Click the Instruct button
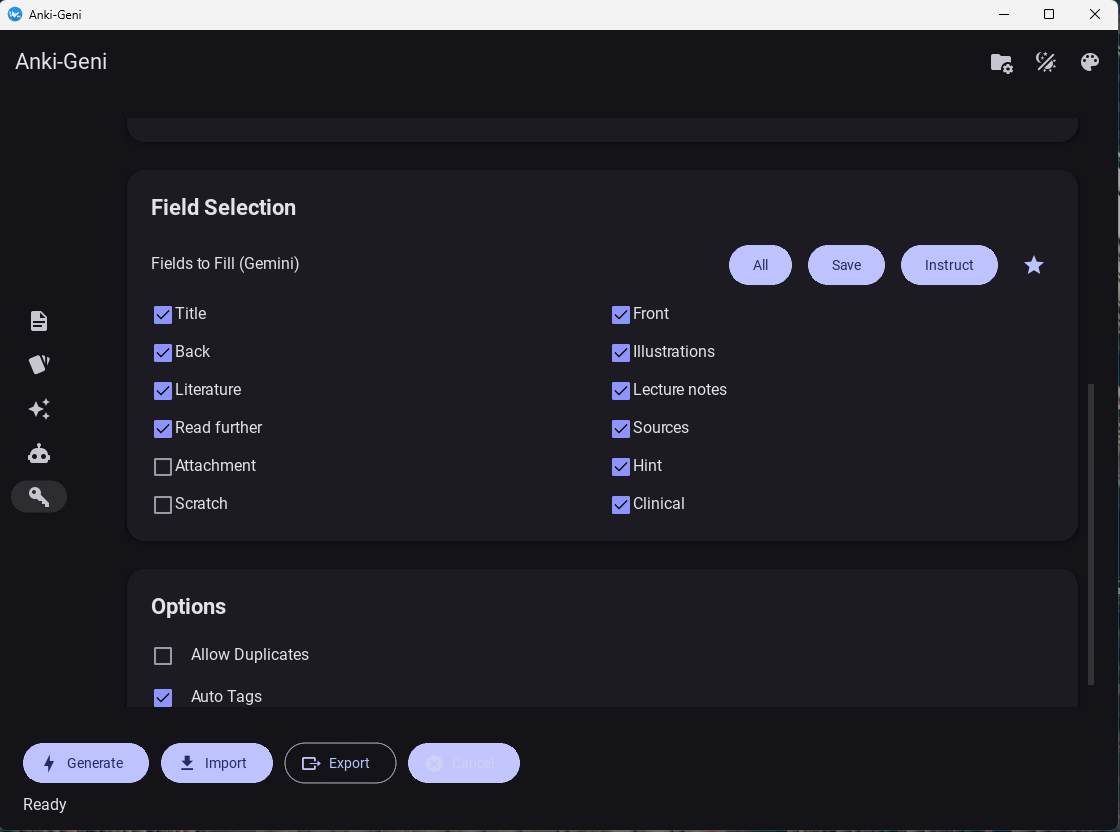The width and height of the screenshot is (1120, 832). coord(949,265)
